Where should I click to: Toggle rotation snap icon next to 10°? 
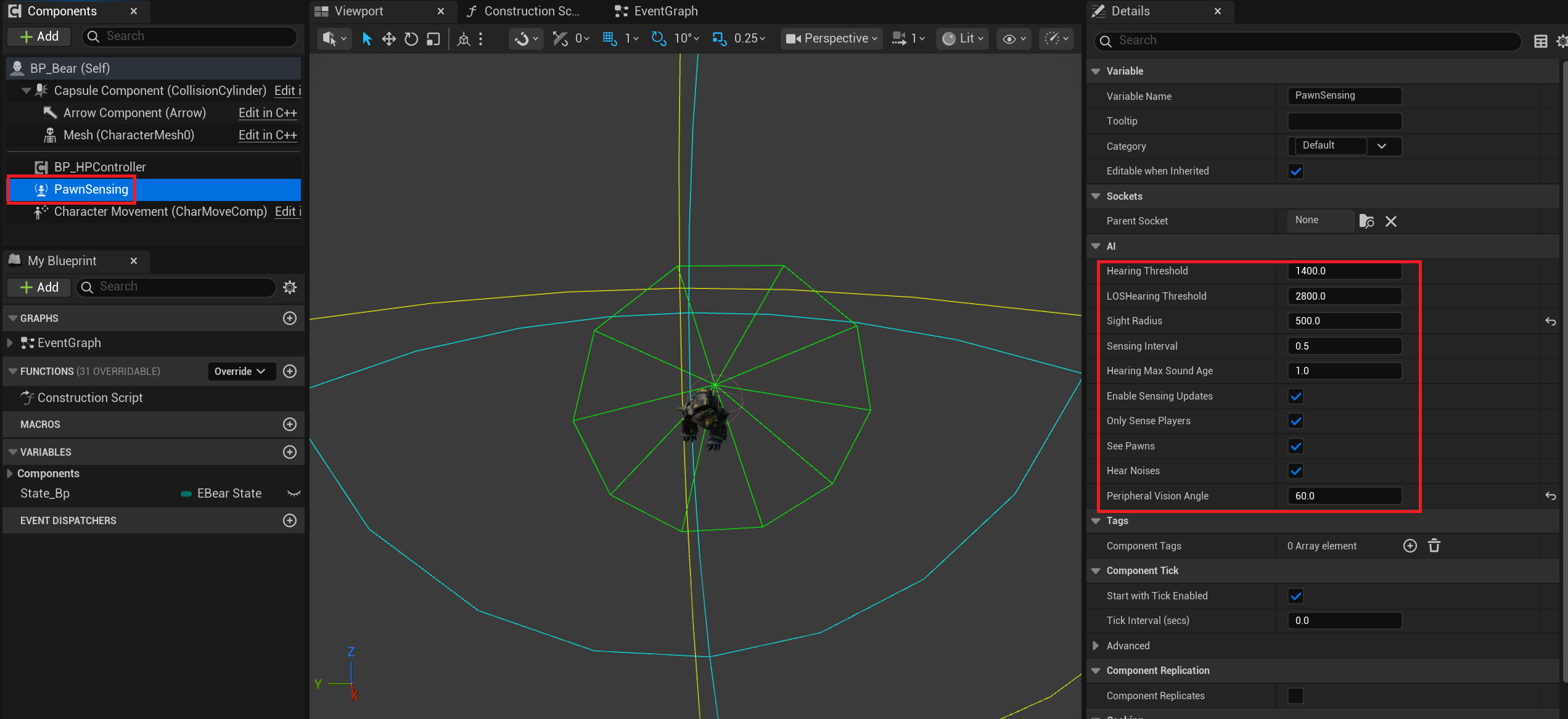point(659,39)
